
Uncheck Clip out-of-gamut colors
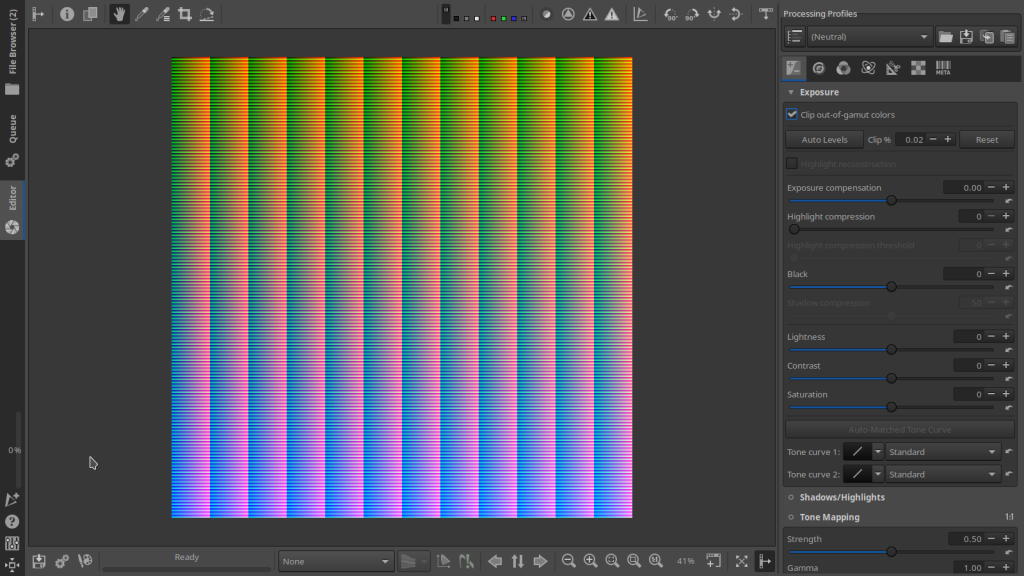pyautogui.click(x=792, y=114)
